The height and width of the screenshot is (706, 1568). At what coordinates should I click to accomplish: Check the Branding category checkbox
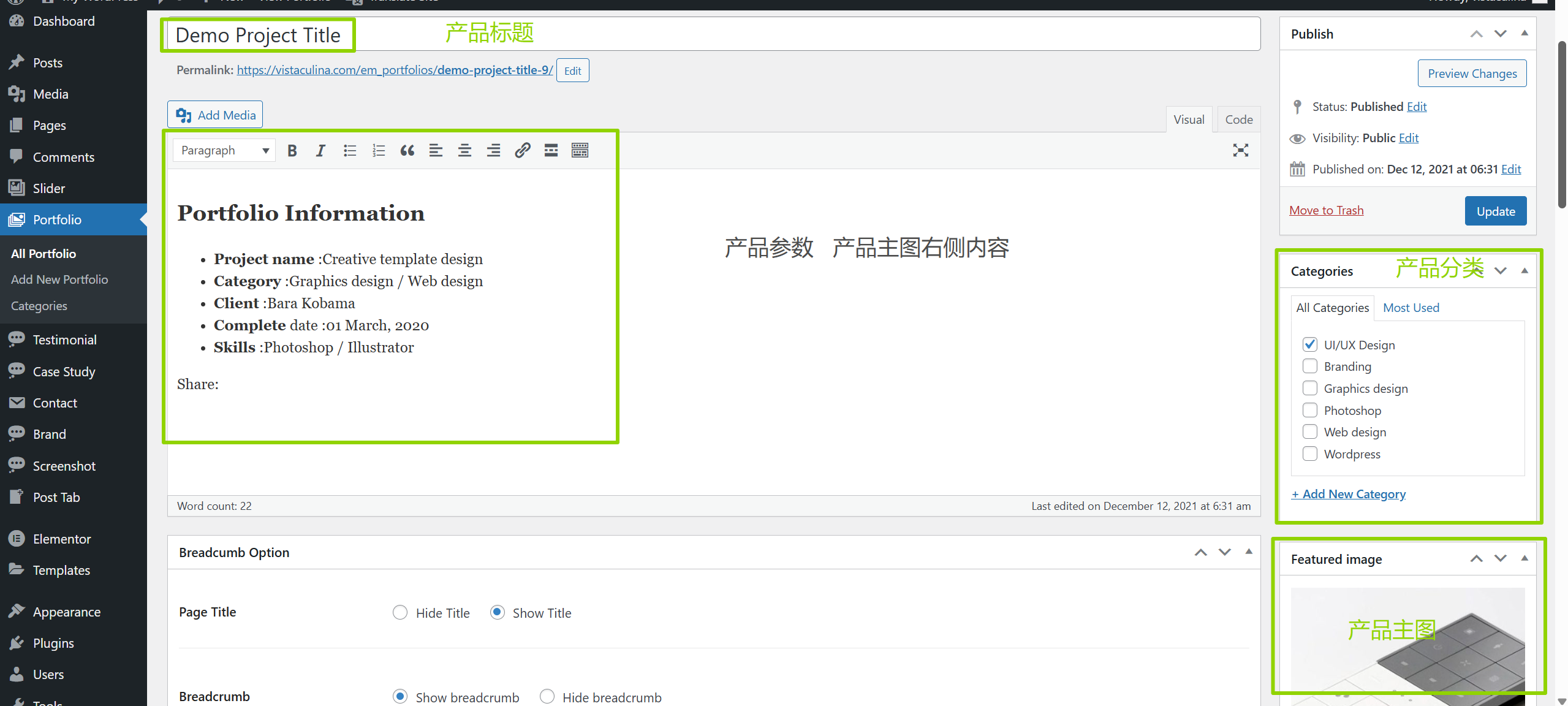1309,366
